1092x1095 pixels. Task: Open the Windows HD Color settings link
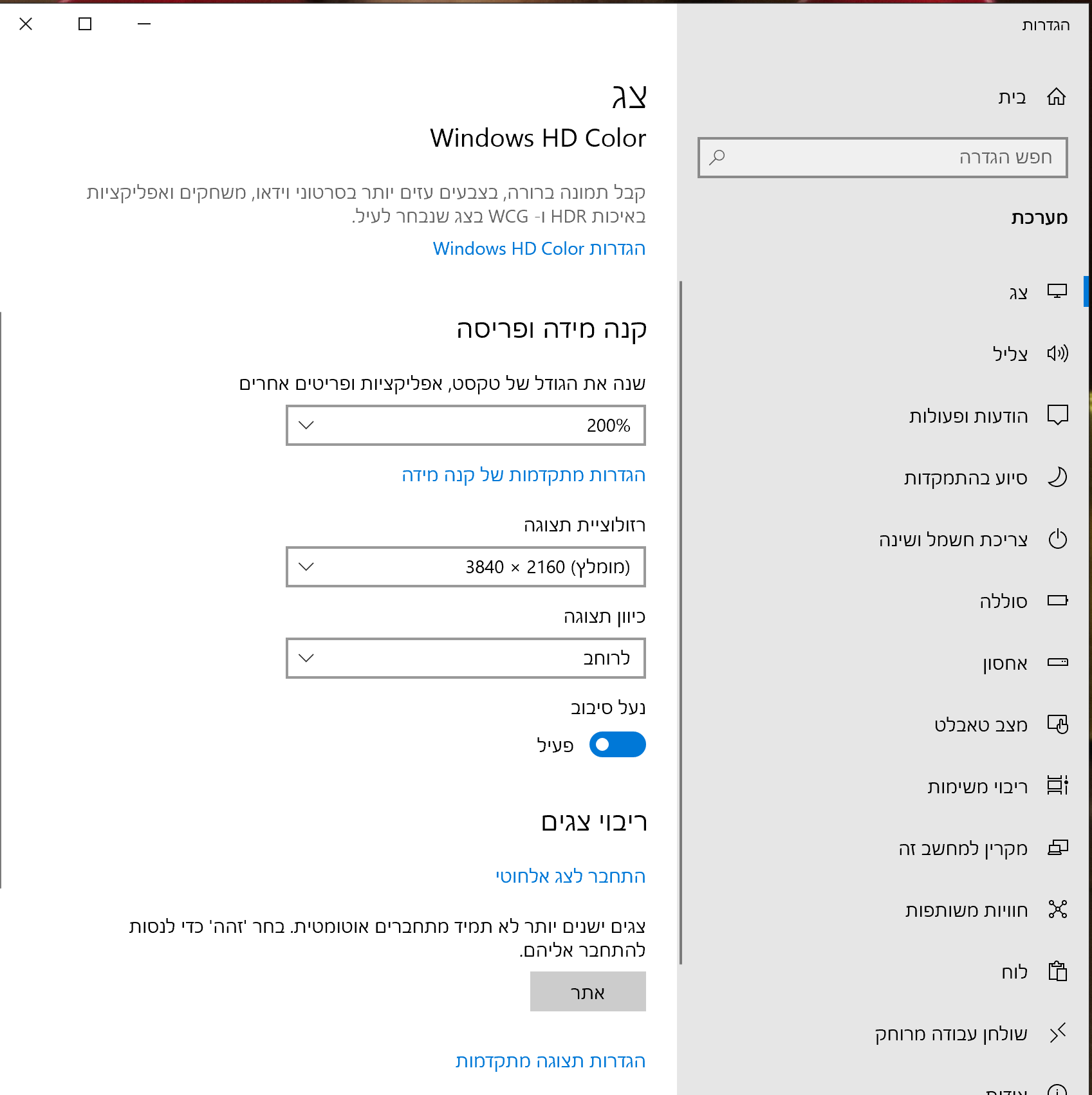pos(539,248)
